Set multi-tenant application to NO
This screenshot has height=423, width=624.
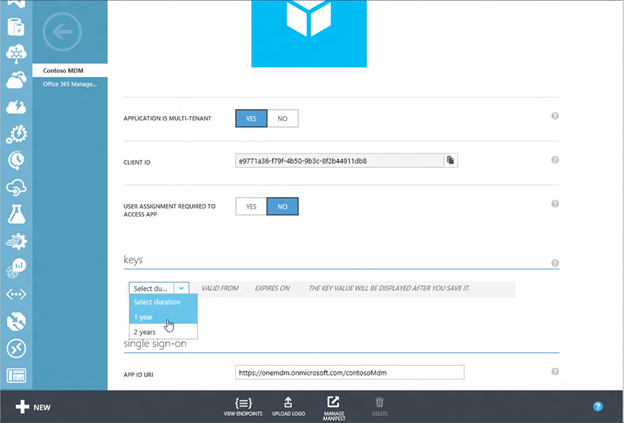(x=282, y=118)
